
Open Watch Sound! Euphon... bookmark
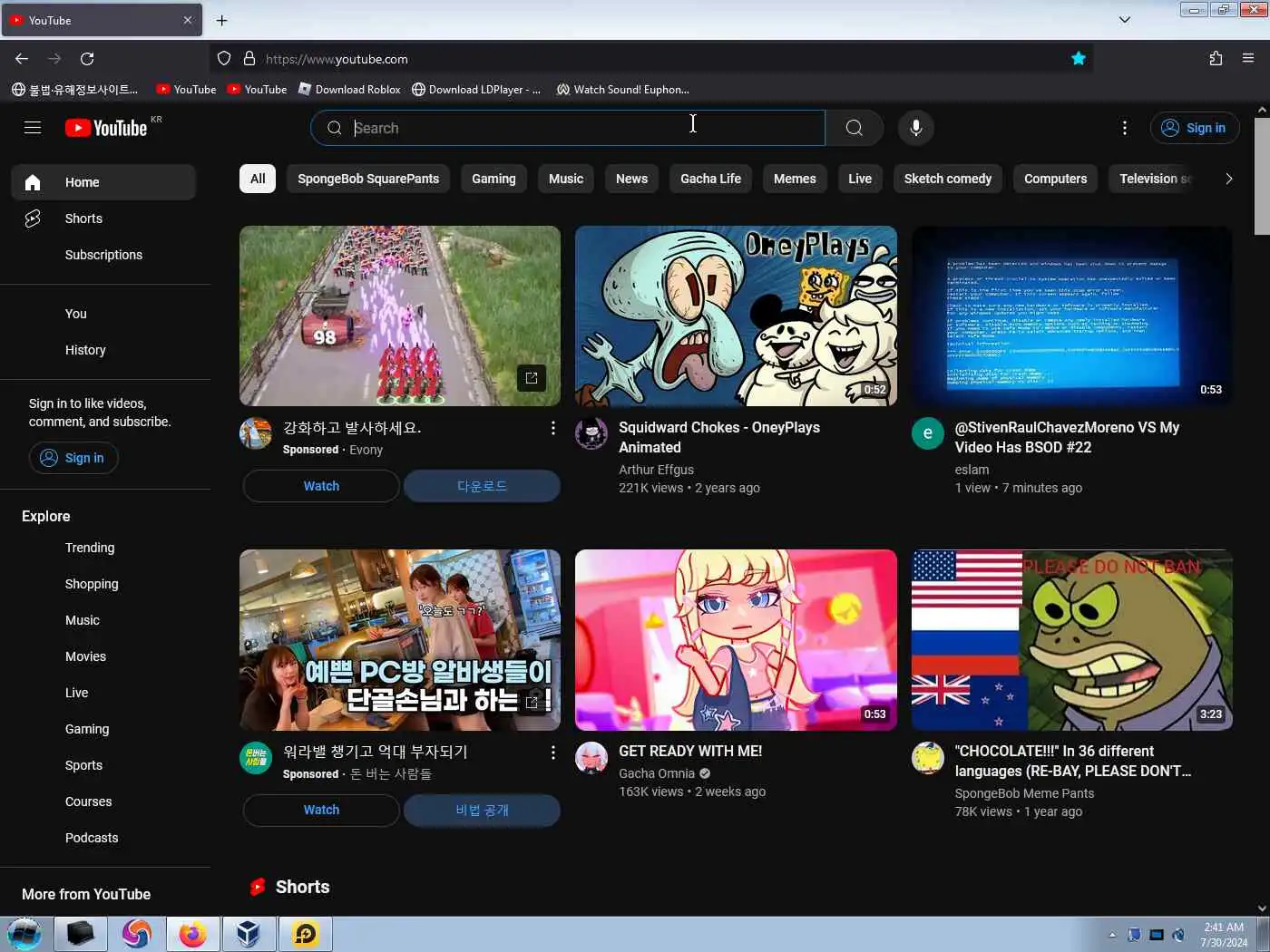(623, 89)
